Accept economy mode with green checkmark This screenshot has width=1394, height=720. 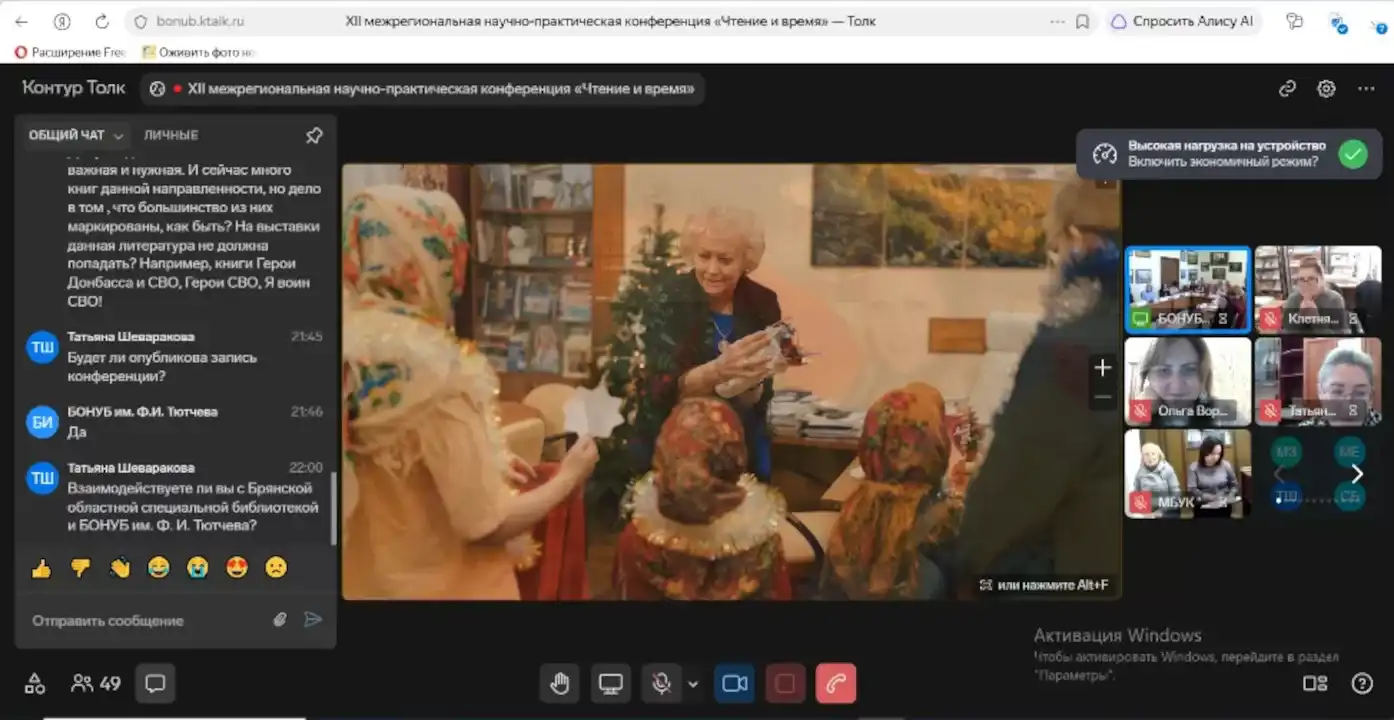[x=1353, y=154]
